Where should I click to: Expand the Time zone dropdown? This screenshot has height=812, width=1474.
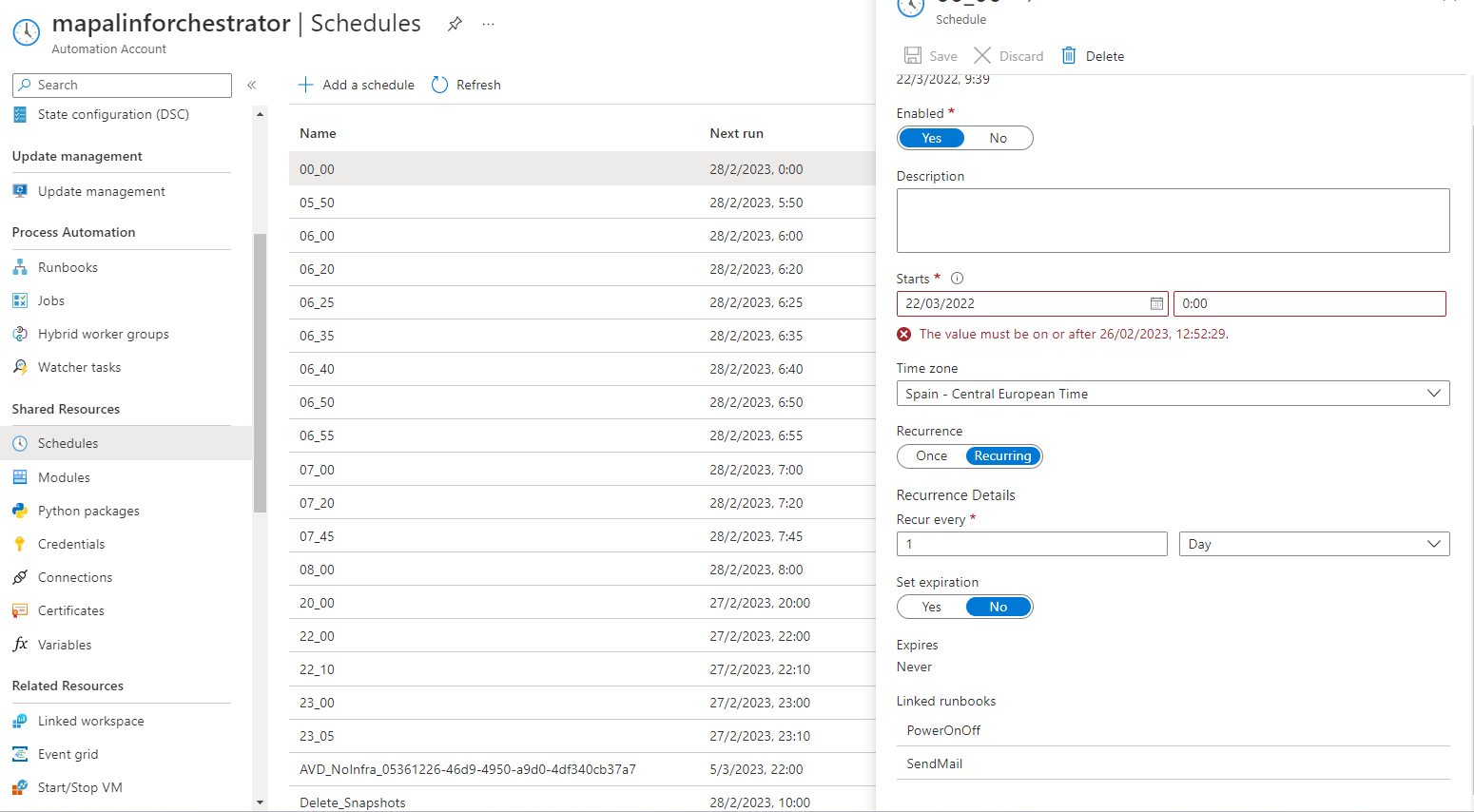click(x=1433, y=394)
